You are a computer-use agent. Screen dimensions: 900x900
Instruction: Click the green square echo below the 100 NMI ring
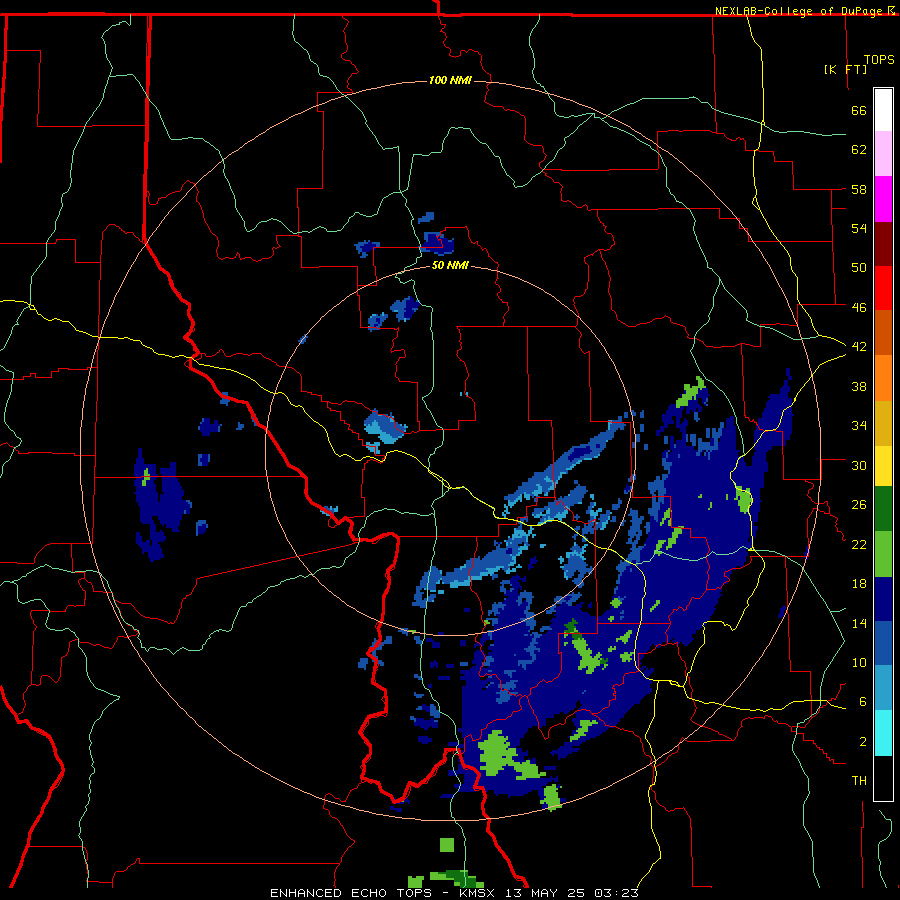point(447,845)
